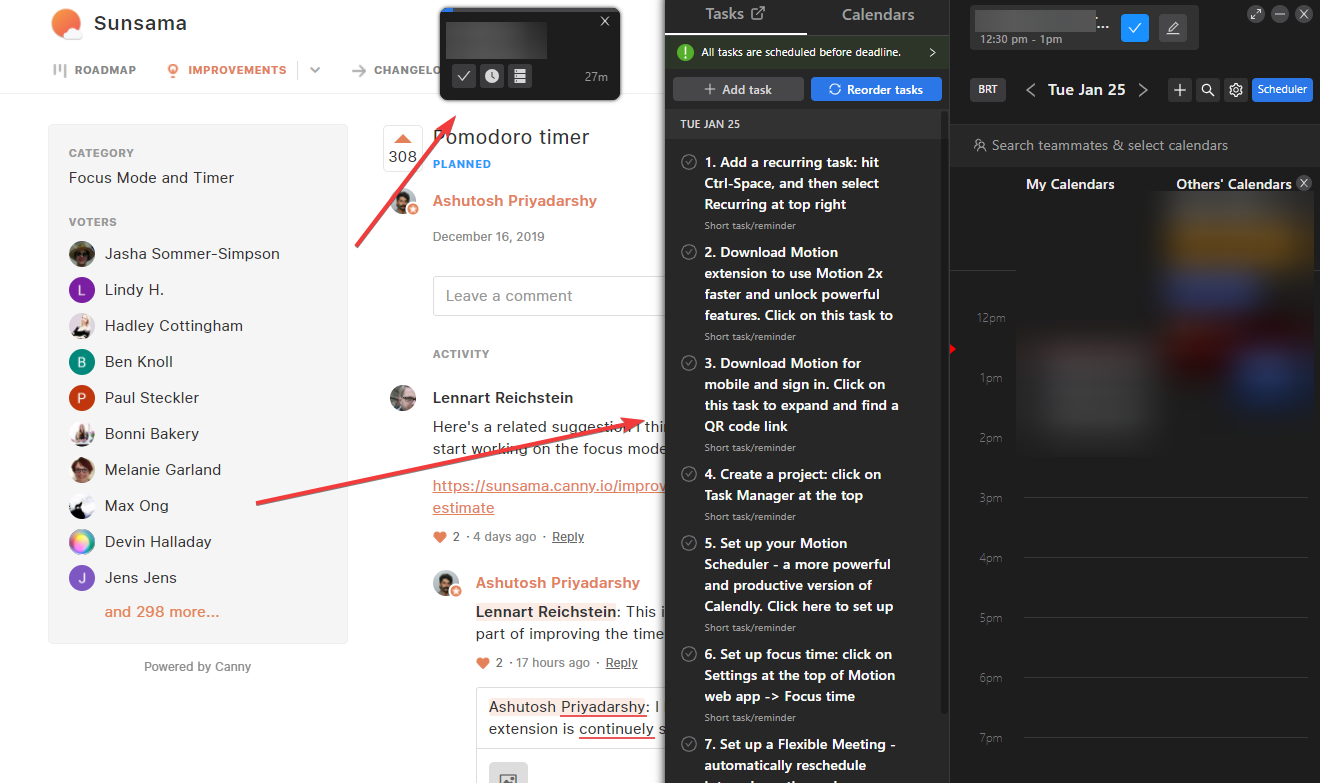Screen dimensions: 1320x783
Task: Check off task 1 Add a recurring task
Action: (x=689, y=162)
